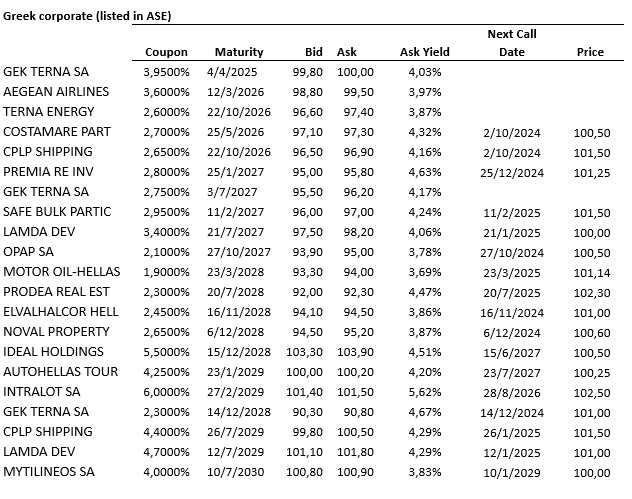Select the Ask Yield column header
This screenshot has width=632, height=499.
[425, 52]
